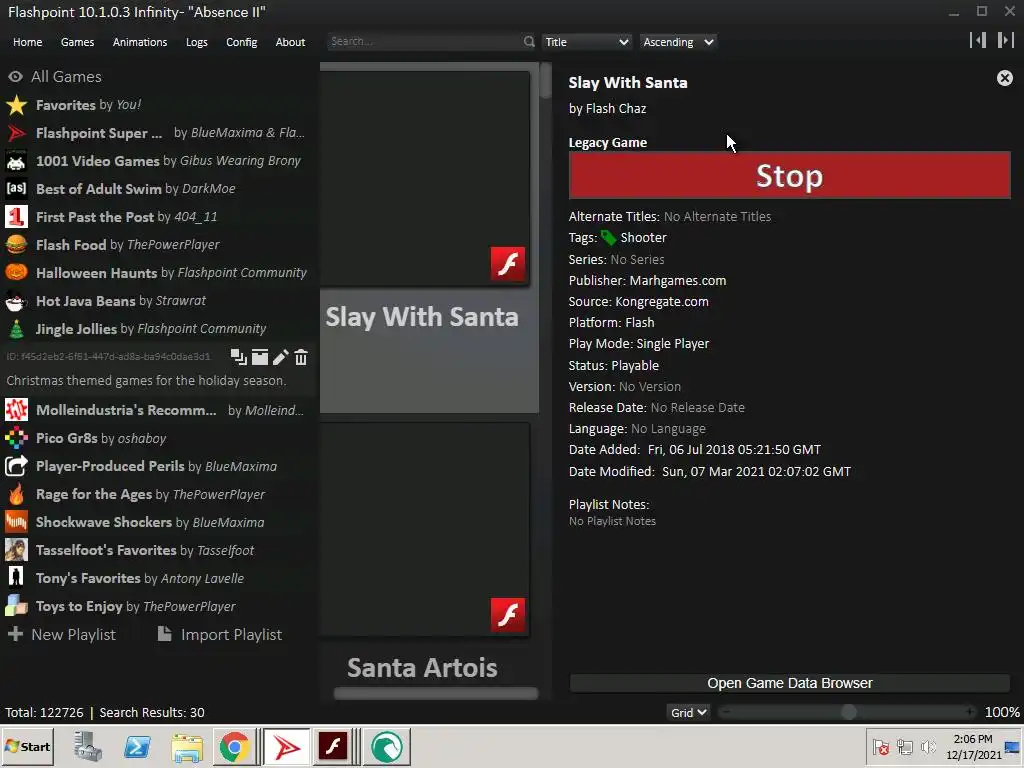Open the Config tab
The height and width of the screenshot is (768, 1024).
tap(242, 42)
